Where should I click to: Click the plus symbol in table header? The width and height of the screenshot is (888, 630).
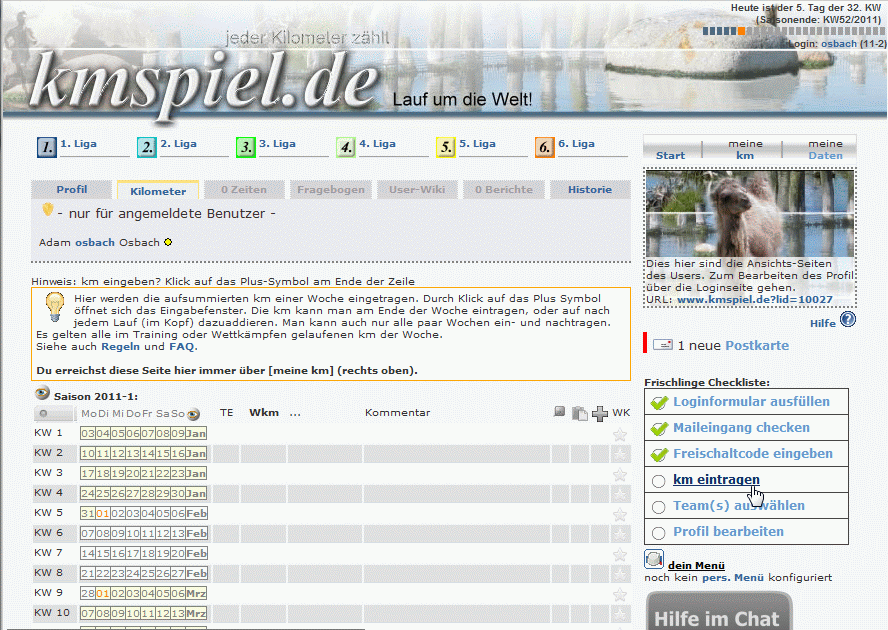(600, 413)
